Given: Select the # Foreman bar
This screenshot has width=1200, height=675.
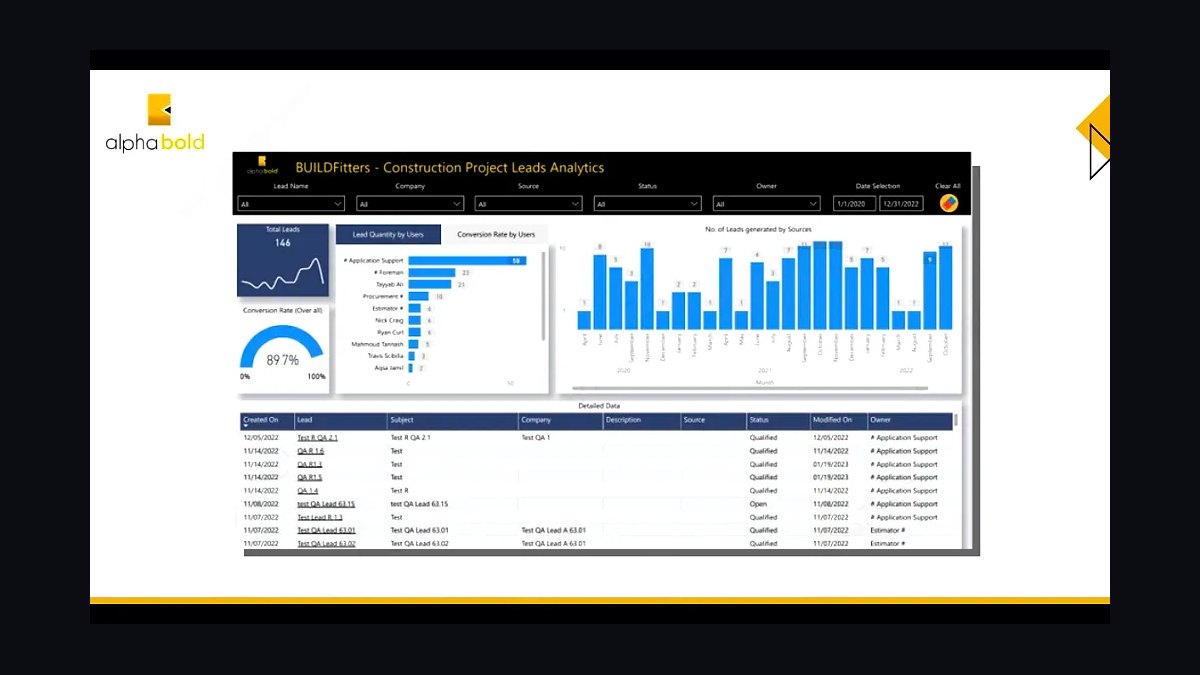Looking at the screenshot, I should click(x=432, y=272).
